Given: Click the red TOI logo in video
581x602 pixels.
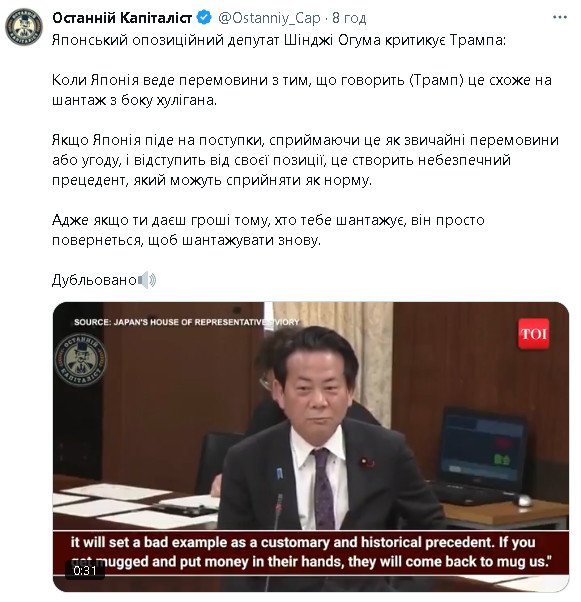Looking at the screenshot, I should (x=533, y=334).
